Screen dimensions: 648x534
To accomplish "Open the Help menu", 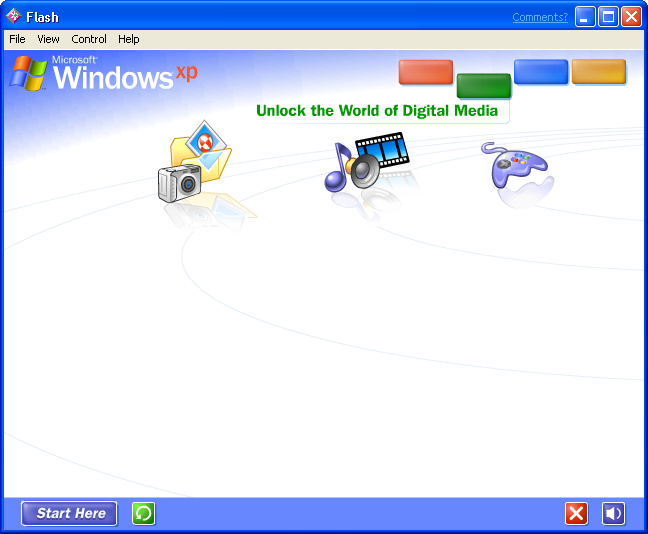I will pos(129,39).
